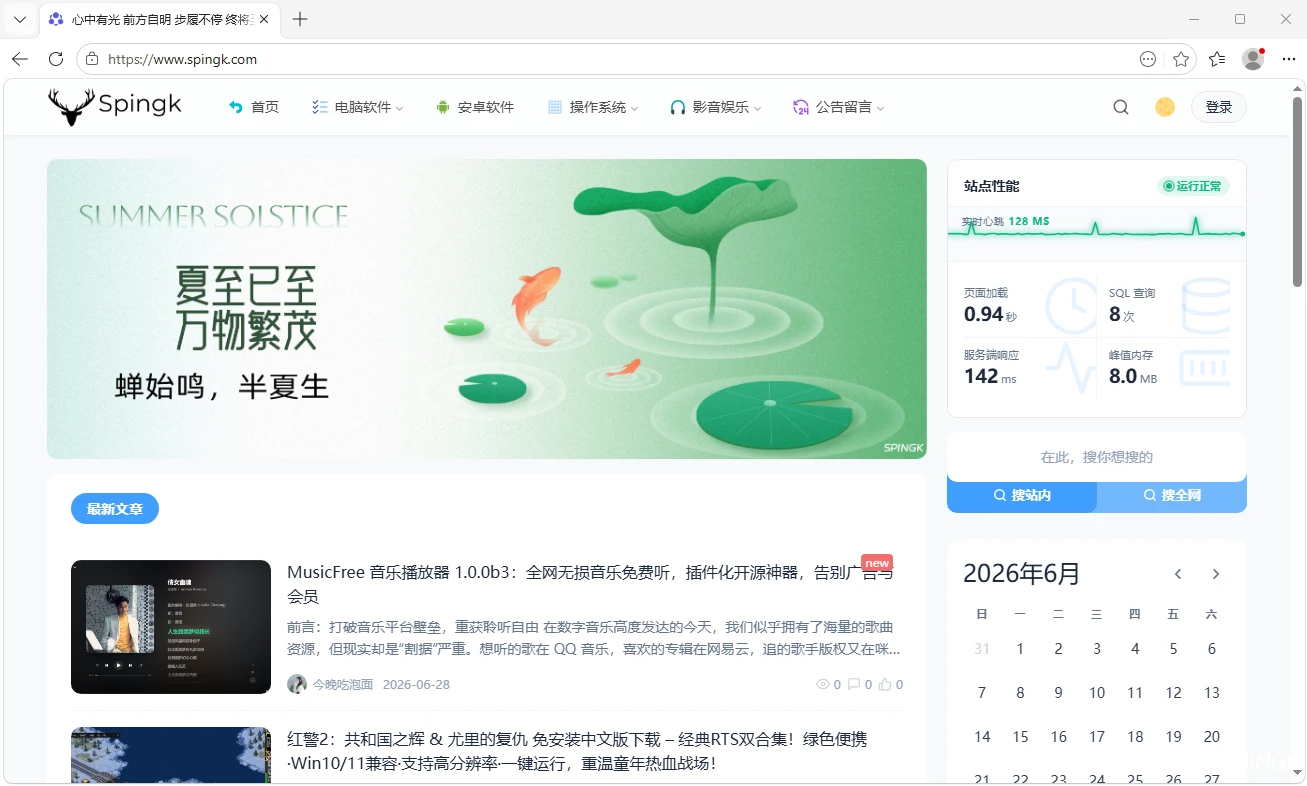Image resolution: width=1307 pixels, height=786 pixels.
Task: Open the tab actions dropdown arrow
Action: coord(19,19)
